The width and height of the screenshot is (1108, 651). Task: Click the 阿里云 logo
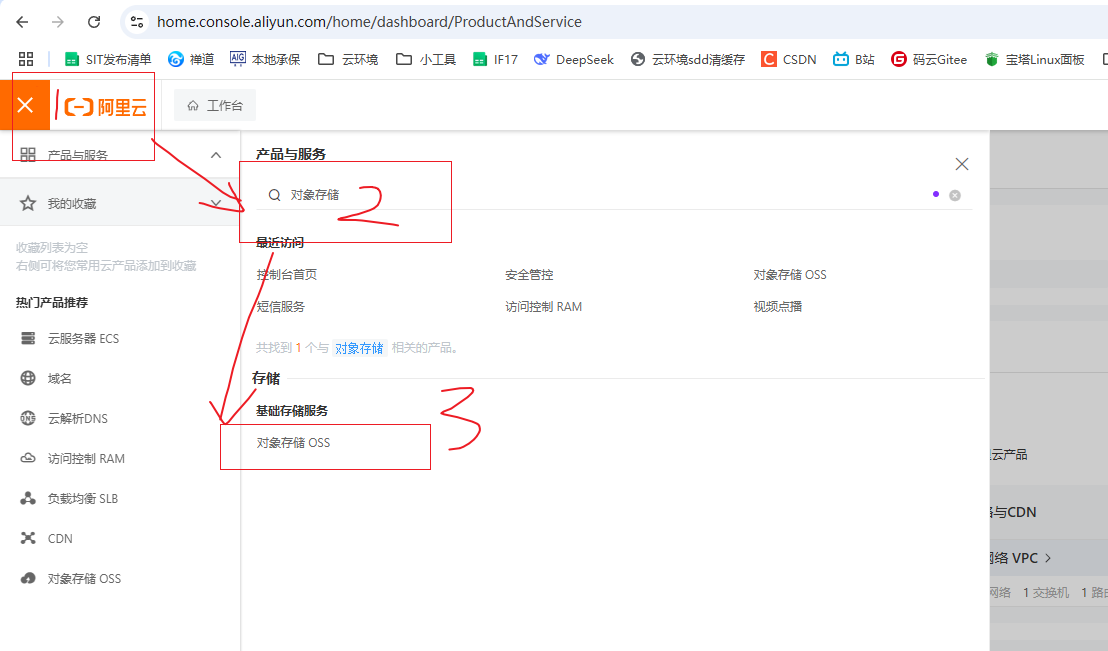click(105, 107)
